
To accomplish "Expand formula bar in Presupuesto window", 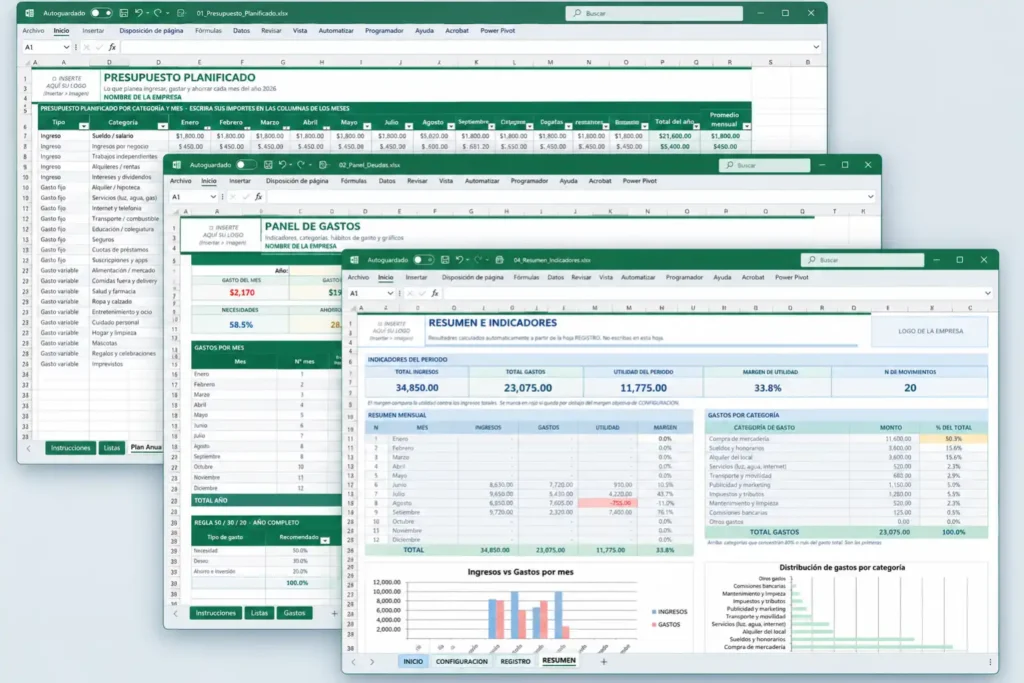I will [816, 47].
